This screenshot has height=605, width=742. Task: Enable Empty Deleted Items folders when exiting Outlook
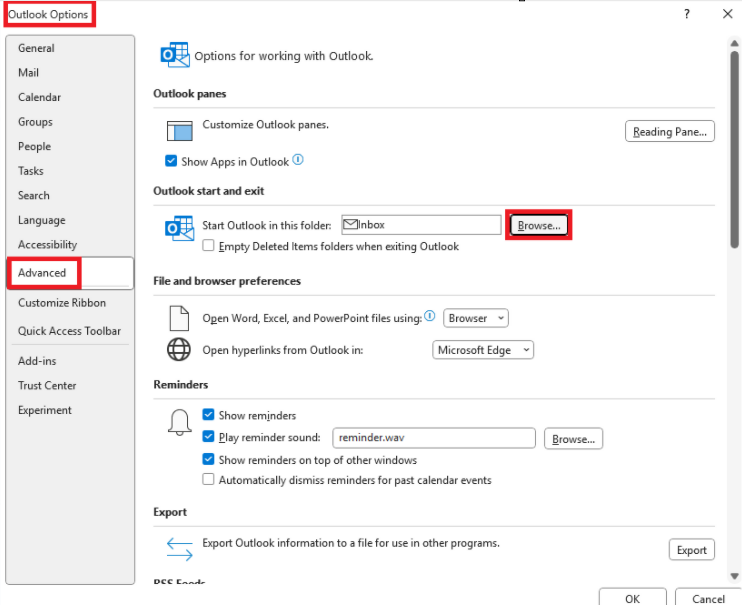(208, 245)
